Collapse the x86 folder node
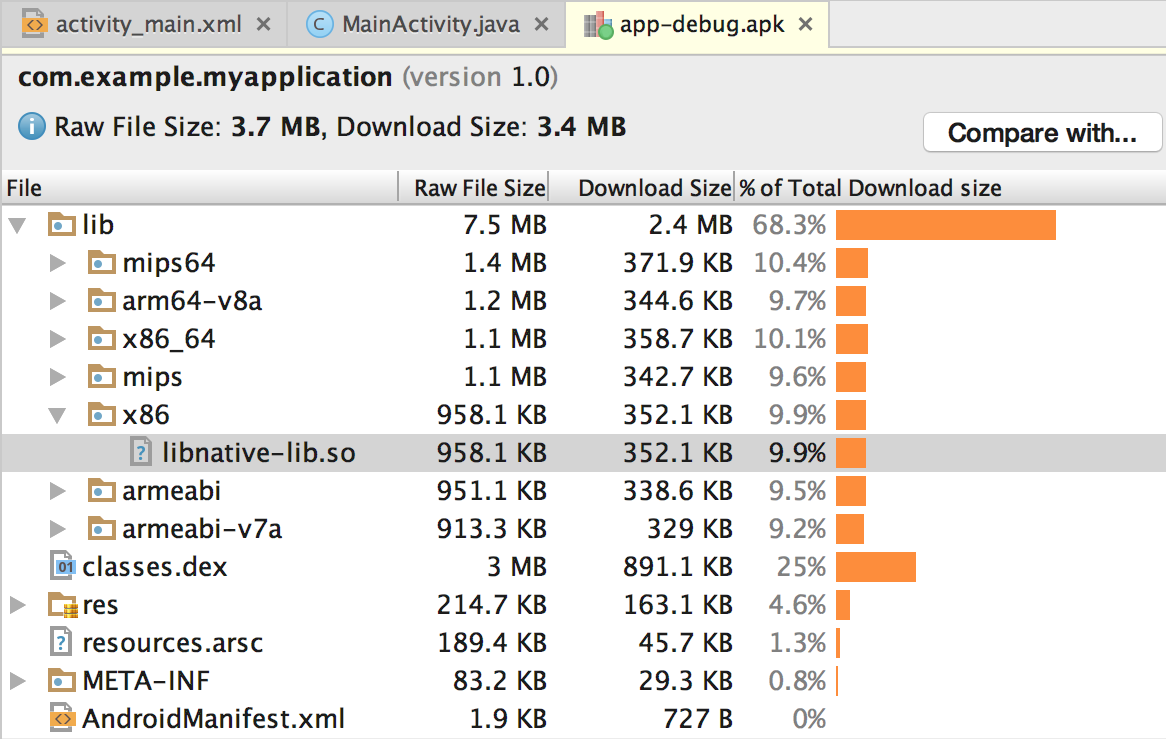 pos(58,415)
